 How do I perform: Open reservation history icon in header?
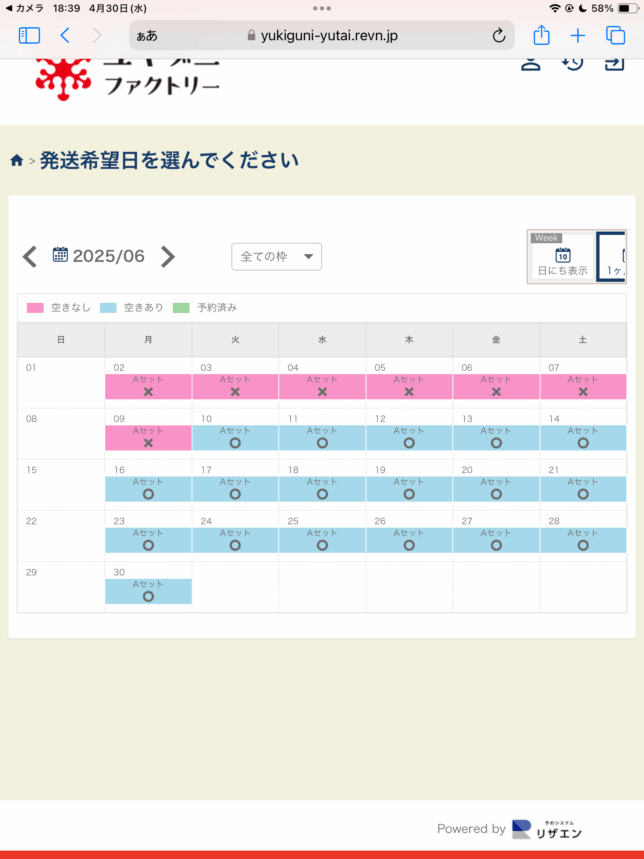572,62
